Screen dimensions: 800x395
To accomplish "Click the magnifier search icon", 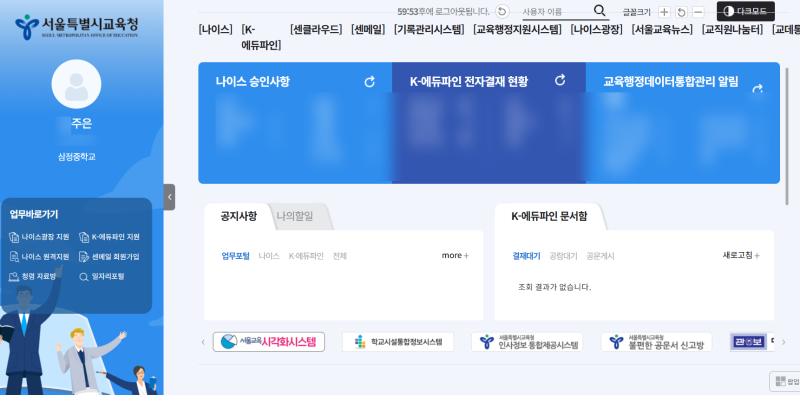I will pos(599,11).
